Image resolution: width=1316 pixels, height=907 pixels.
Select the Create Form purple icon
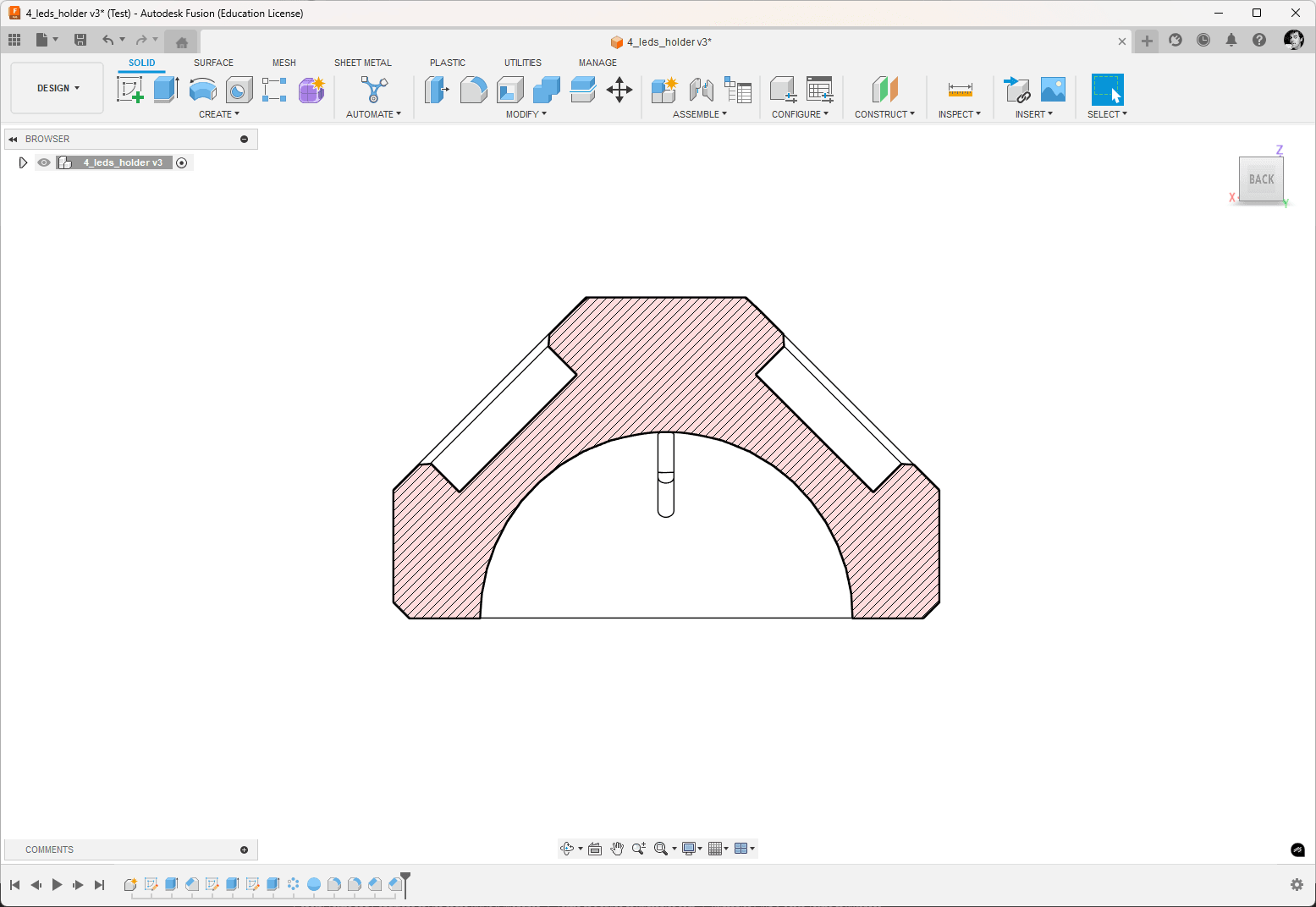(311, 89)
